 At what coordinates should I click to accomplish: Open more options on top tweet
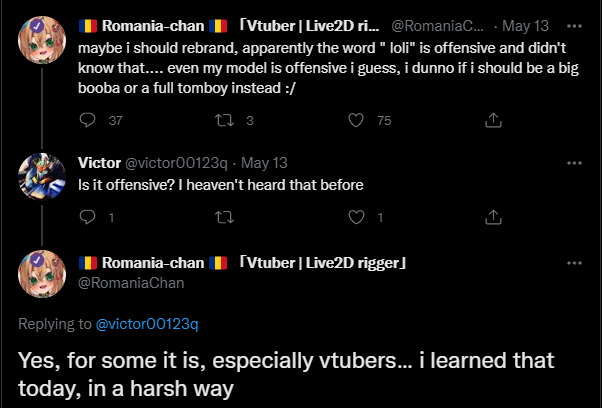tap(574, 23)
